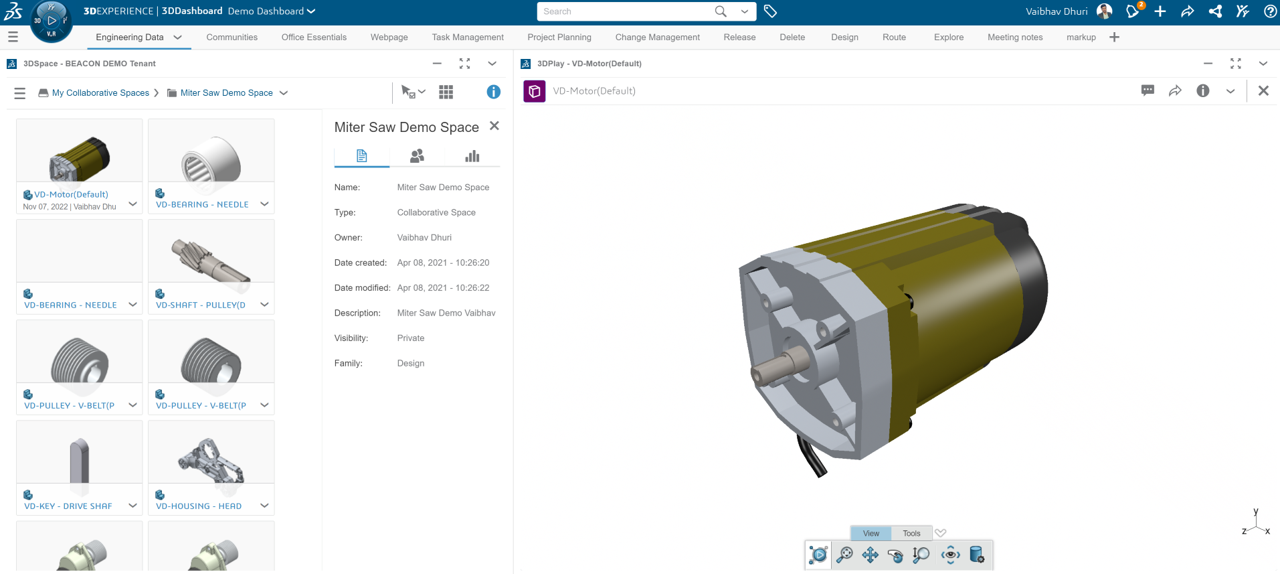The height and width of the screenshot is (574, 1280).
Task: Switch to the View tab in 3DPlay
Action: point(871,533)
